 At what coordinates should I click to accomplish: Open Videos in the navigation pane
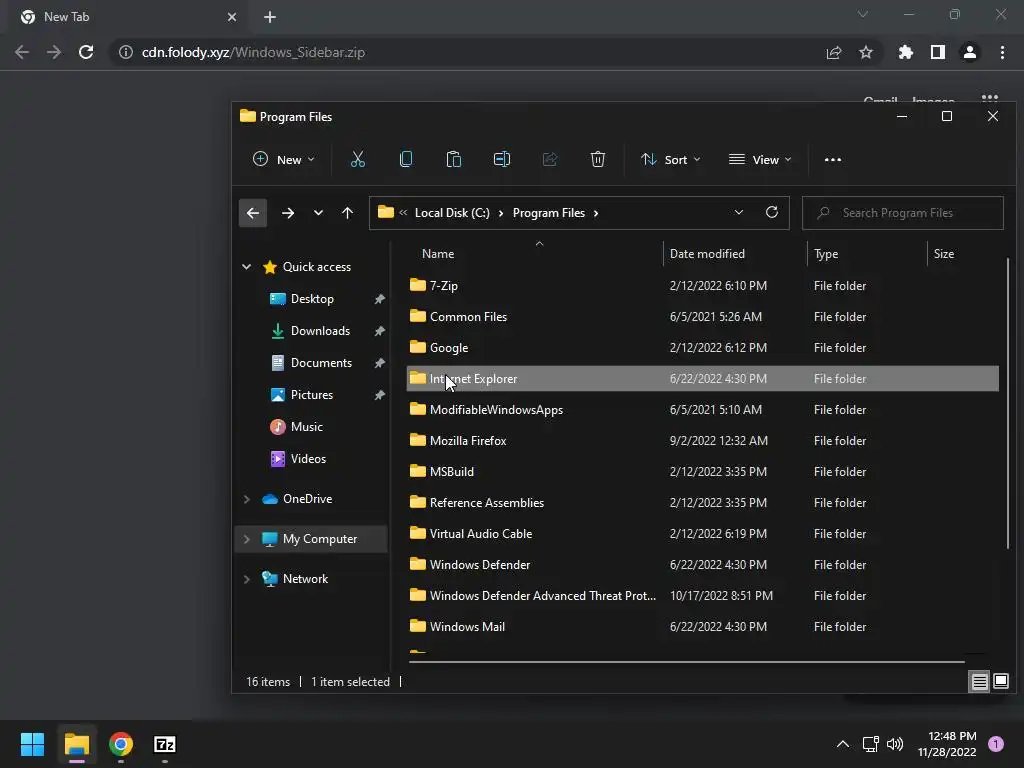coord(308,459)
